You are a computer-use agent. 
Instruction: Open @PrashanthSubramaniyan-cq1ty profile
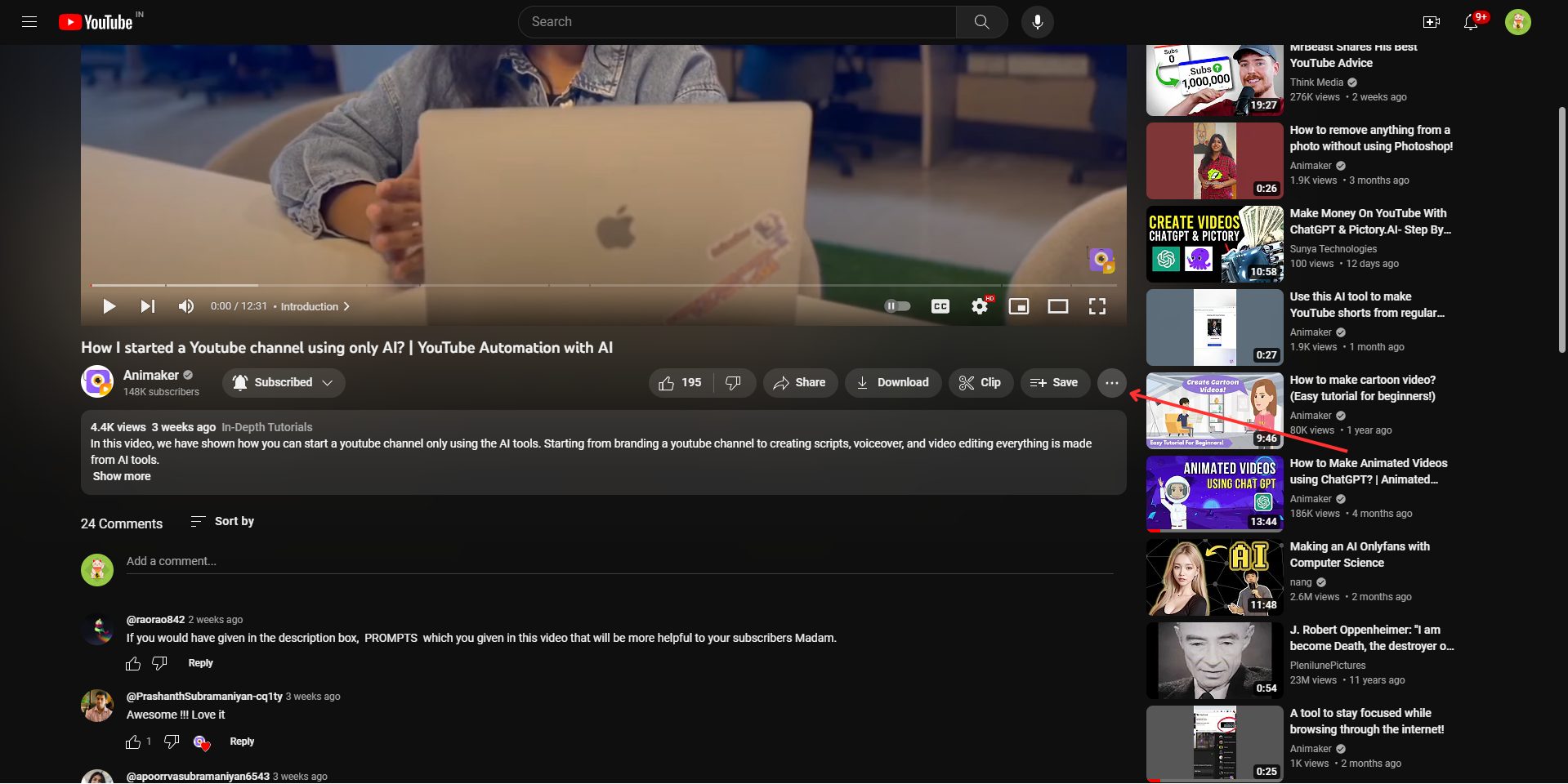tap(204, 697)
